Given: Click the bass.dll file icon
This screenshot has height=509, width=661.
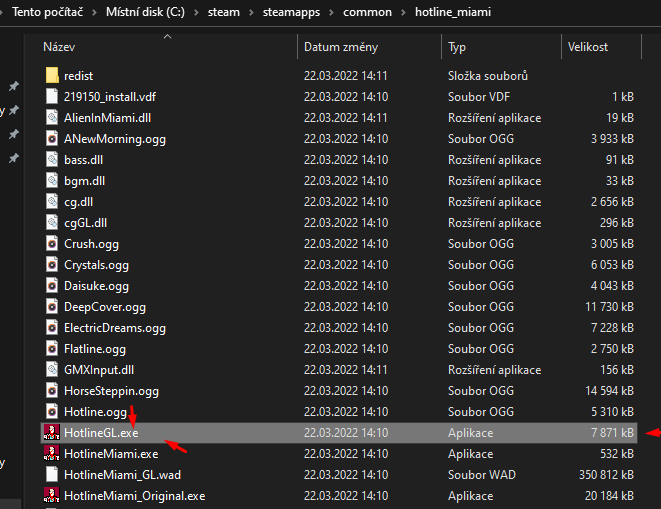Looking at the screenshot, I should 52,160.
